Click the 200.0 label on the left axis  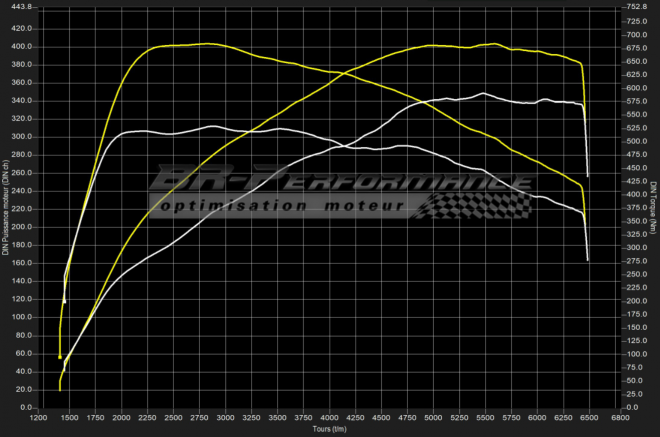click(x=21, y=227)
